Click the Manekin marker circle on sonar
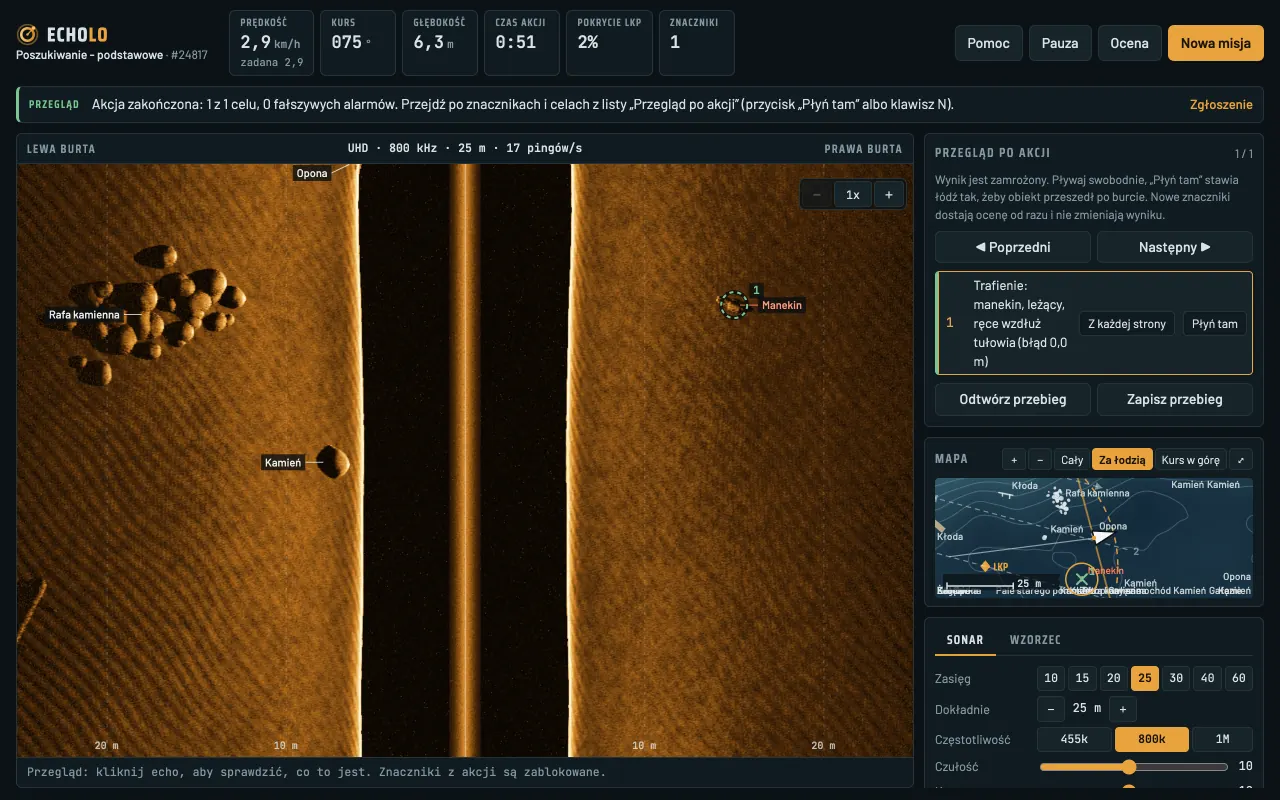Viewport: 1280px width, 800px height. click(x=733, y=305)
